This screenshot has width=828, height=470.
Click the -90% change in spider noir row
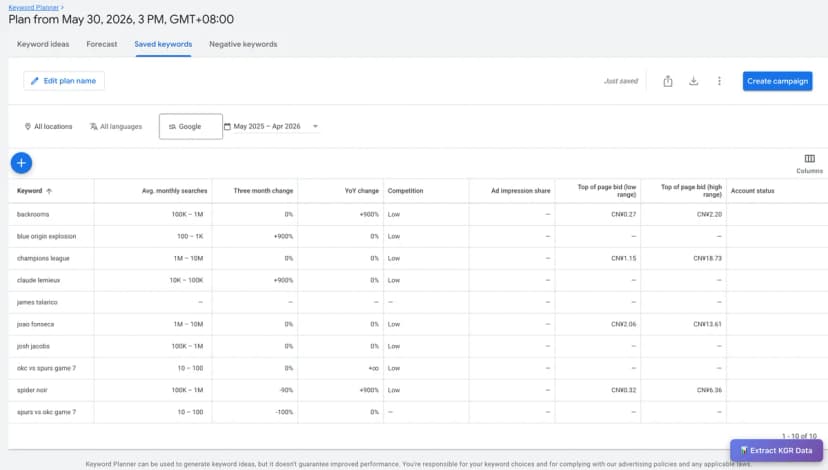pyautogui.click(x=286, y=390)
